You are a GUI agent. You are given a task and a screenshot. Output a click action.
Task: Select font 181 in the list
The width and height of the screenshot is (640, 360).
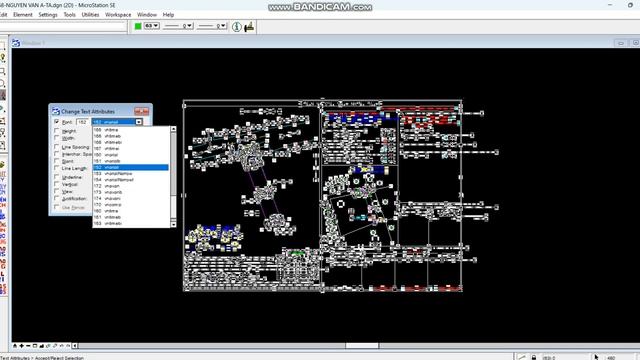(131, 217)
